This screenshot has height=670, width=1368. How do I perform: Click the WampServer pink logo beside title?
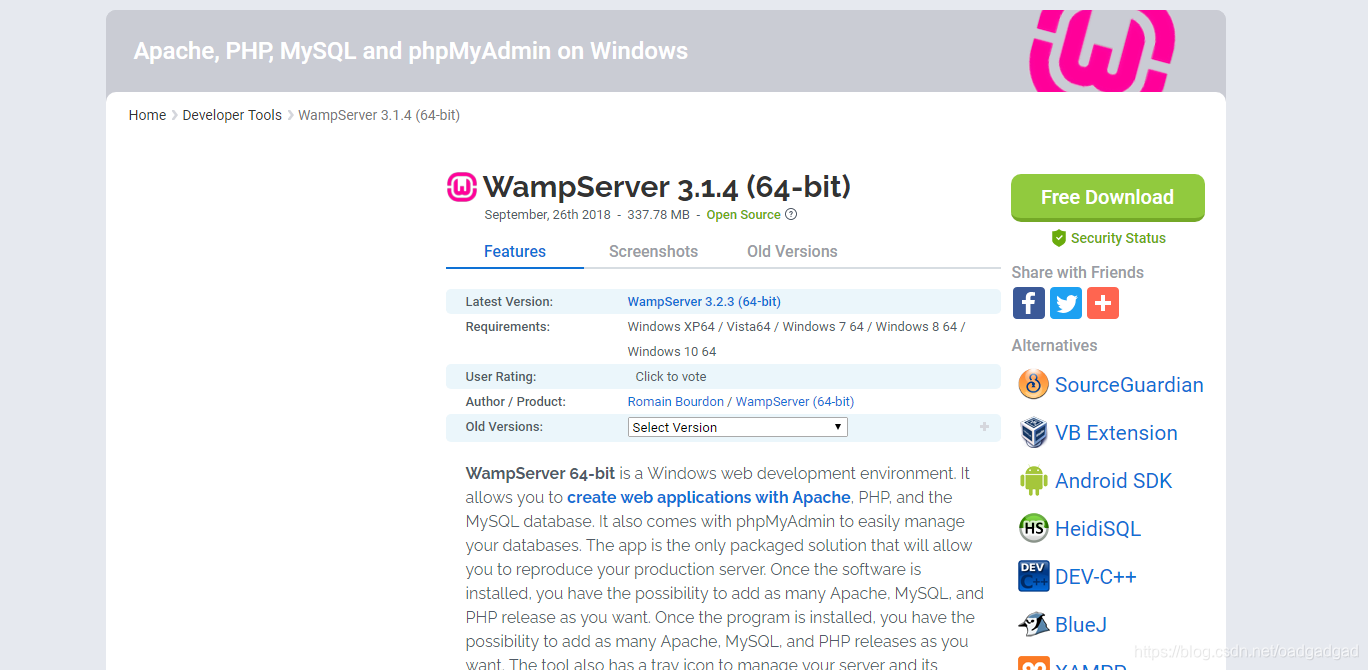(x=462, y=187)
